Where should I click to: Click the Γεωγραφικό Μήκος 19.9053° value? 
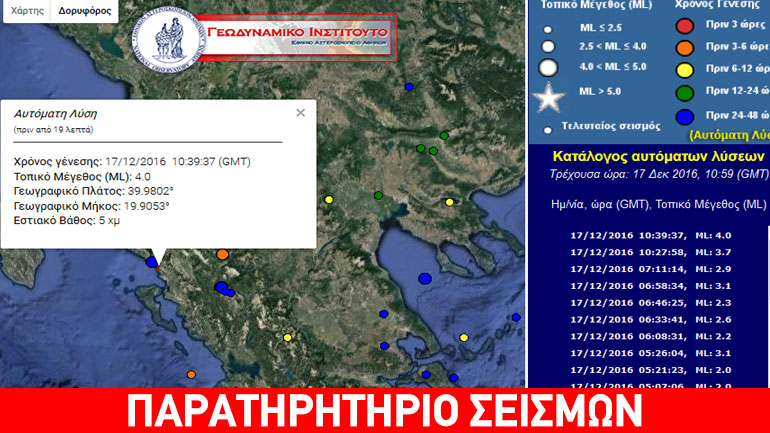point(146,206)
